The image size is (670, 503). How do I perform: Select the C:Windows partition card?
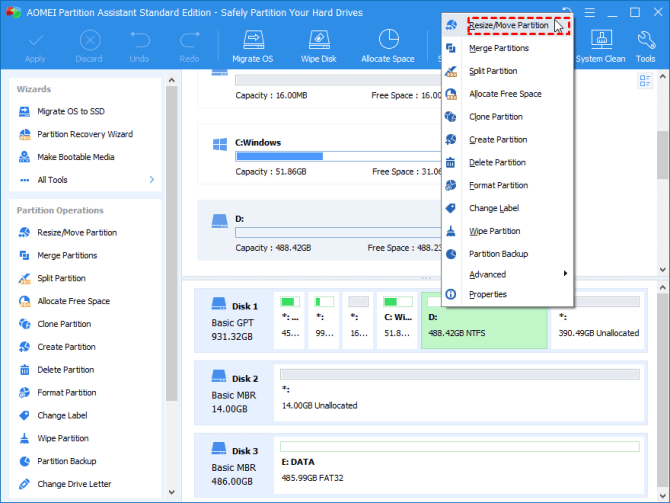click(320, 154)
